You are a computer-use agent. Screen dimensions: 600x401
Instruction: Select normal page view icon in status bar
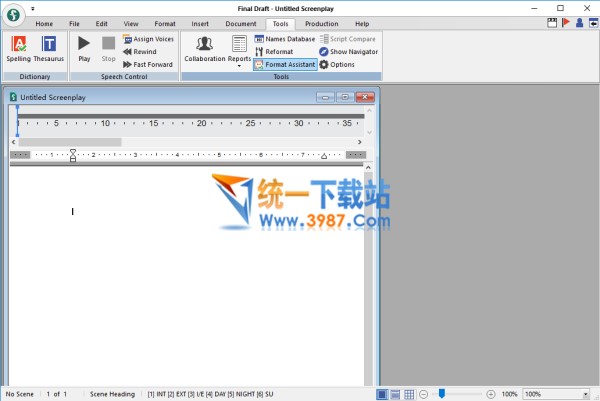[x=382, y=394]
